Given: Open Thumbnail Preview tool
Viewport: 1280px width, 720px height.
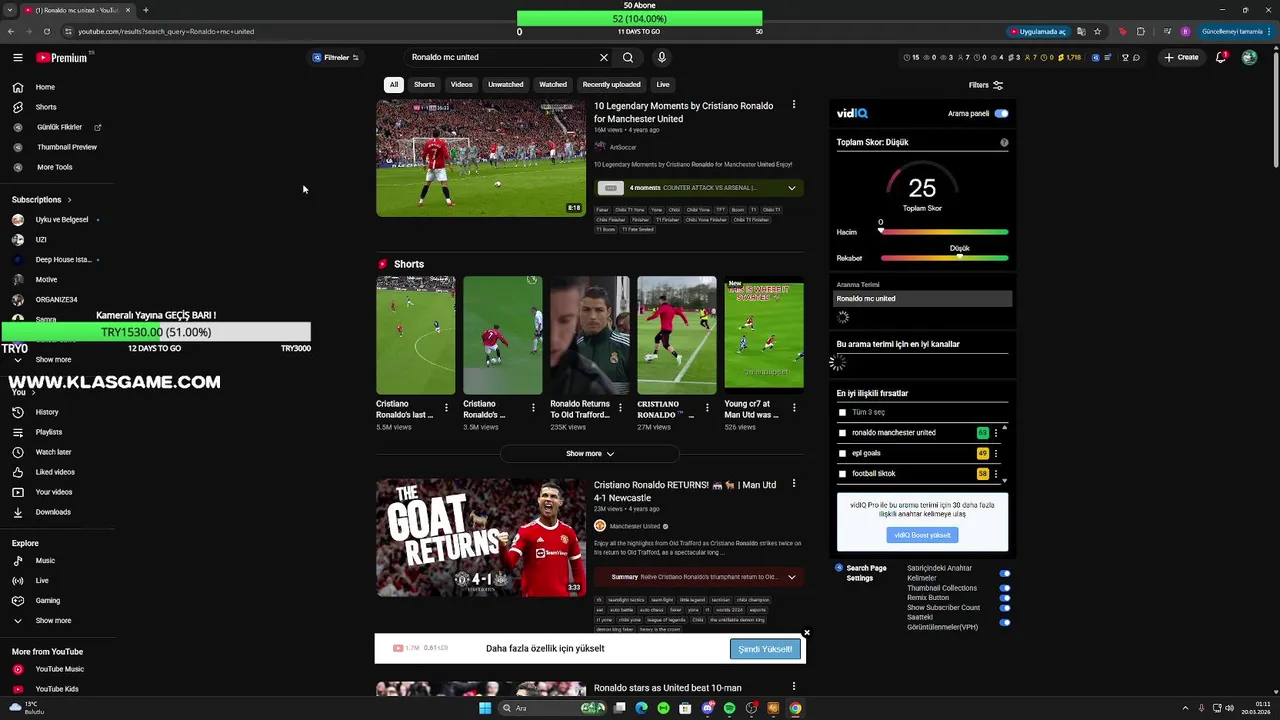Looking at the screenshot, I should coord(67,147).
